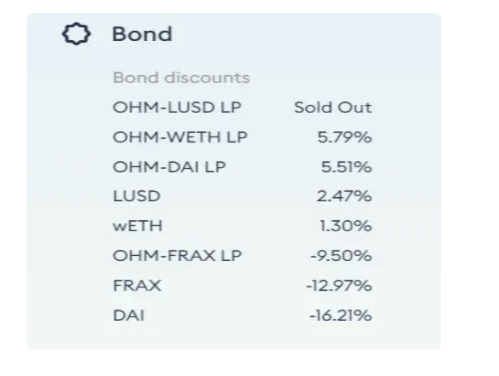Open the wETH bond entry

(138, 226)
